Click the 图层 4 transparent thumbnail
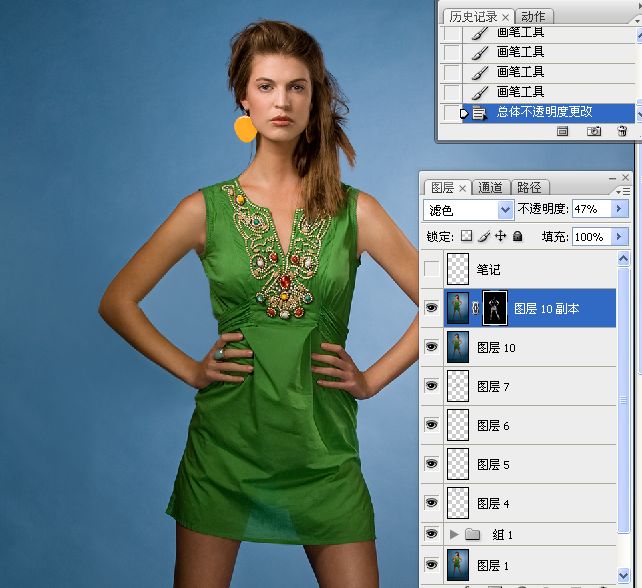The image size is (642, 588). 458,502
